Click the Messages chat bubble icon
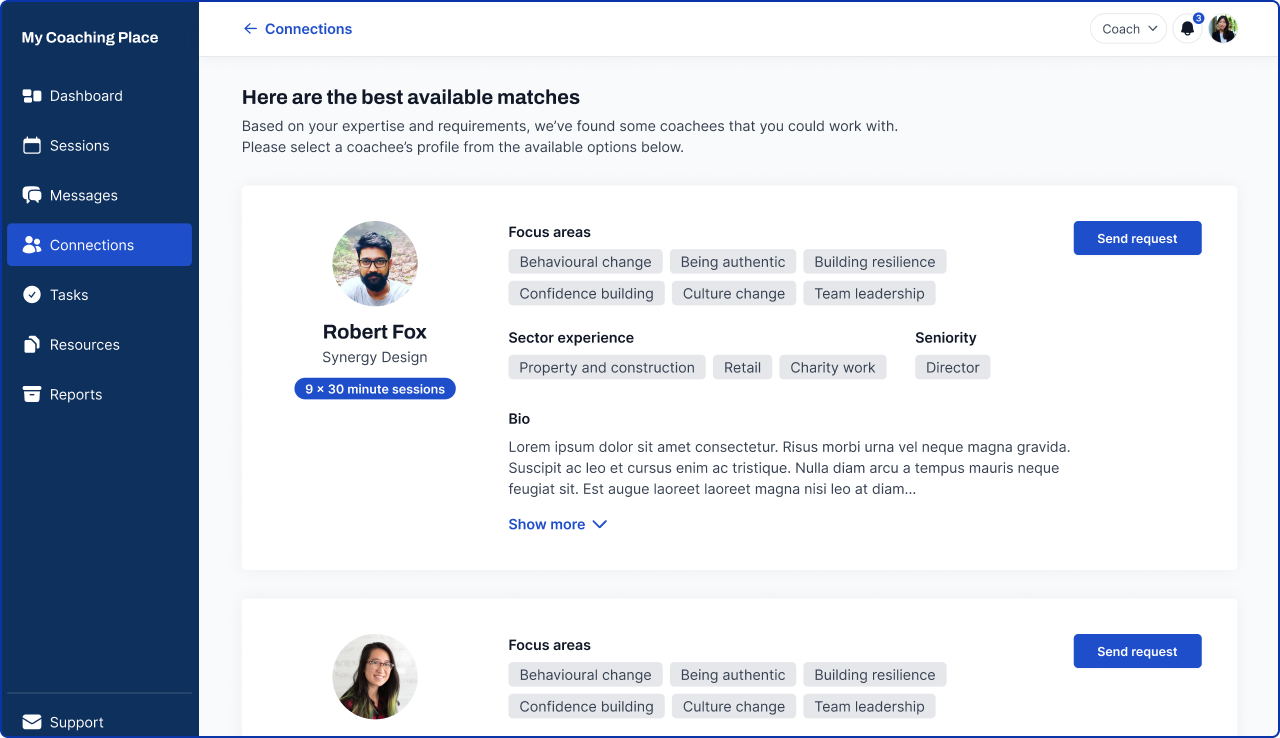Viewport: 1280px width, 738px height. (x=32, y=195)
